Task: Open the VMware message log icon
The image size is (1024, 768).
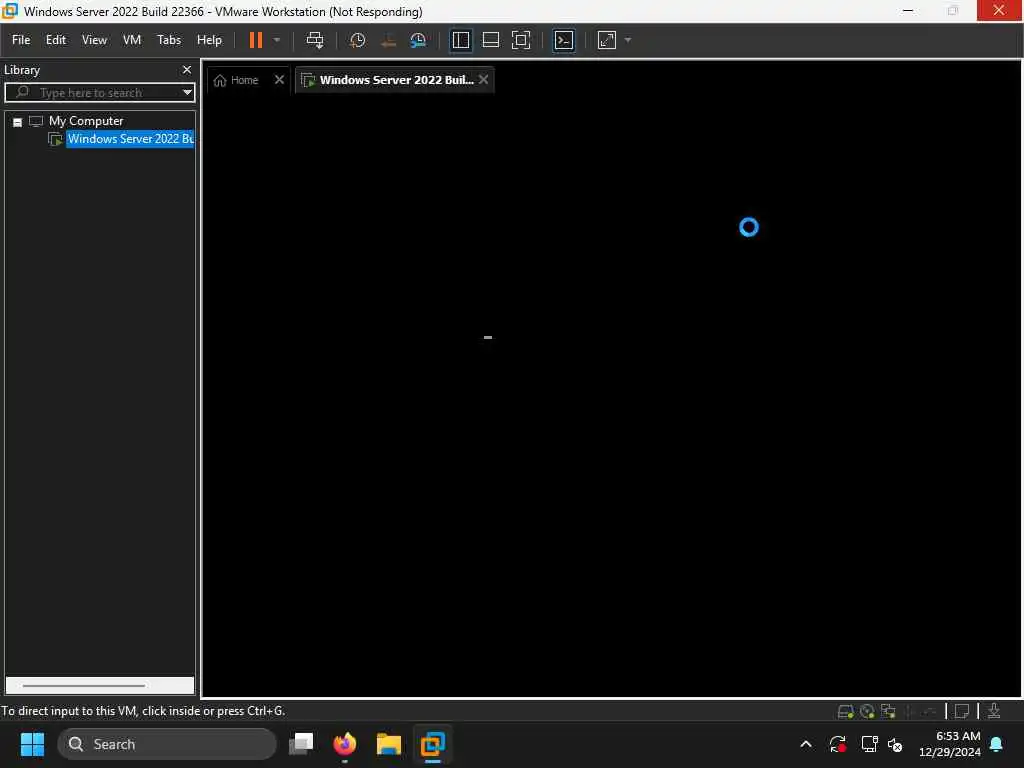Action: (x=962, y=711)
